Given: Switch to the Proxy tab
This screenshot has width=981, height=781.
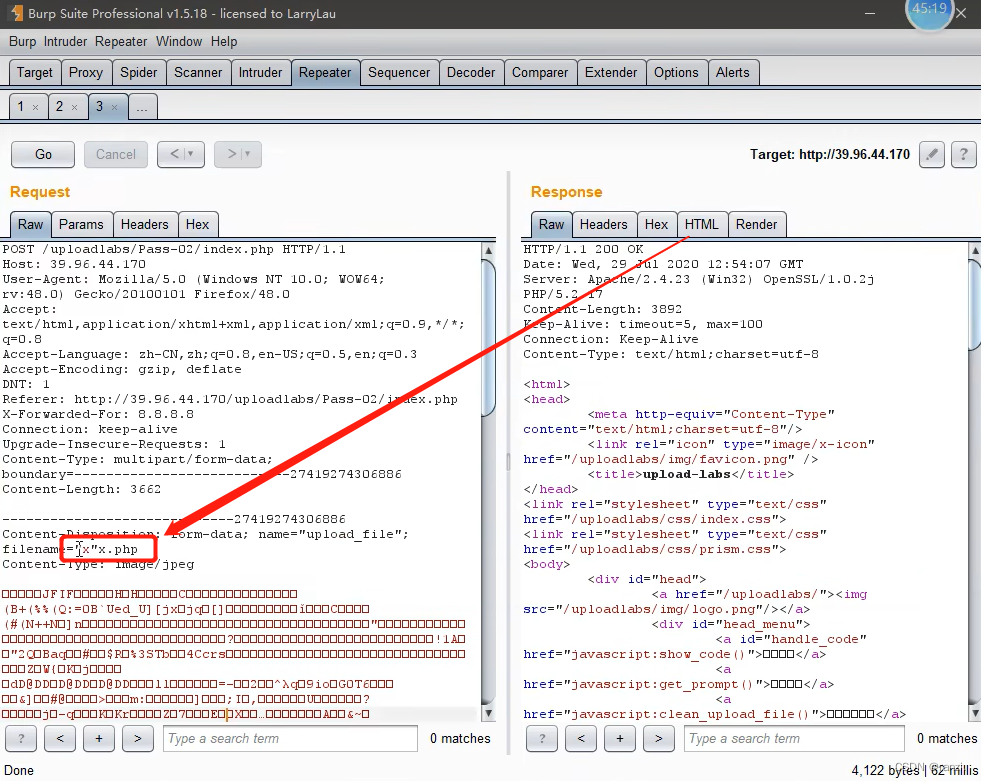Looking at the screenshot, I should pos(86,73).
